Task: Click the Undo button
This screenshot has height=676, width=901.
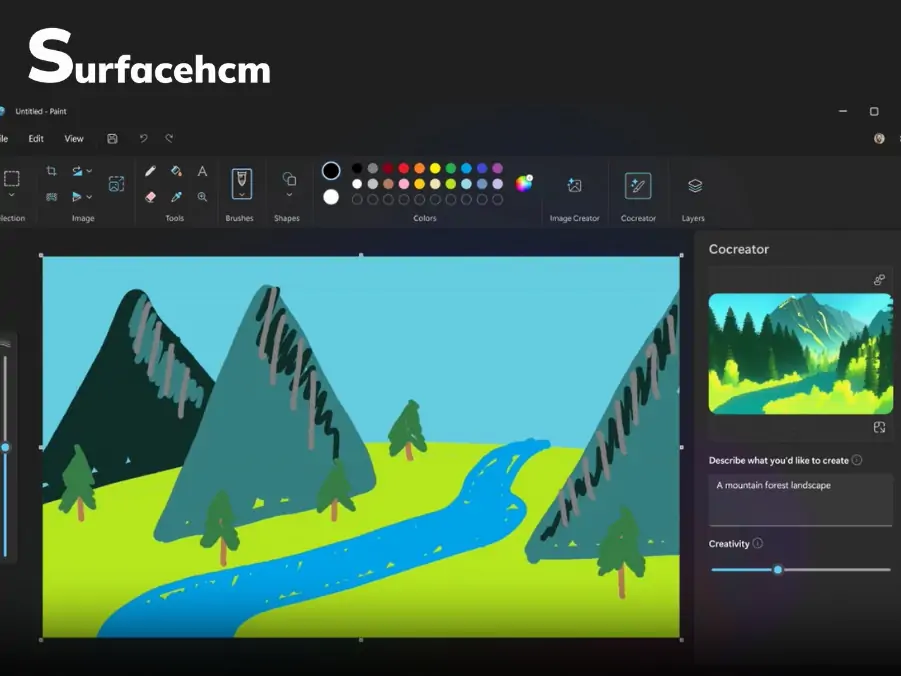Action: tap(143, 139)
